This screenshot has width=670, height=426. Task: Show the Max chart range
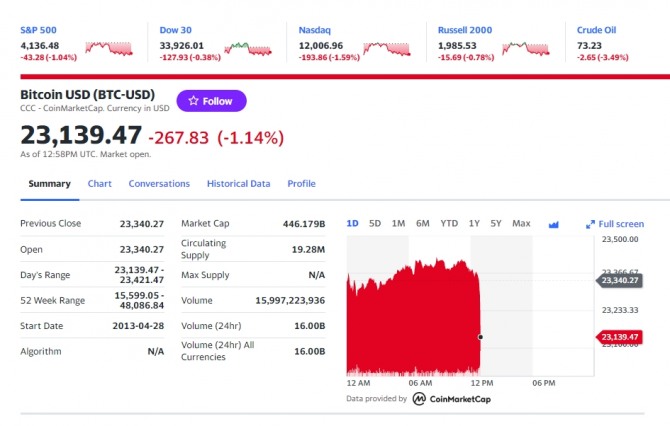(521, 223)
